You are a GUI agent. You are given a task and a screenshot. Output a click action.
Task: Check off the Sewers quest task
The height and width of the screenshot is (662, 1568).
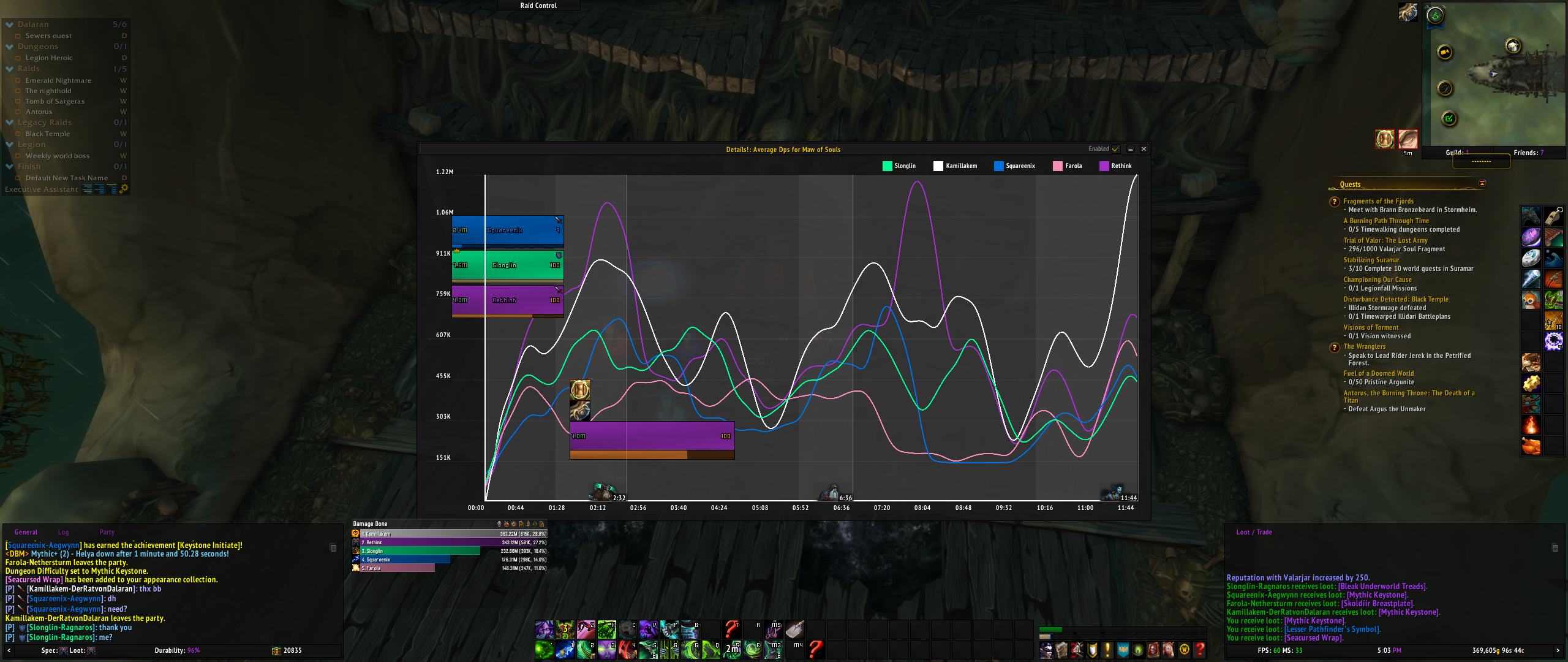[18, 36]
